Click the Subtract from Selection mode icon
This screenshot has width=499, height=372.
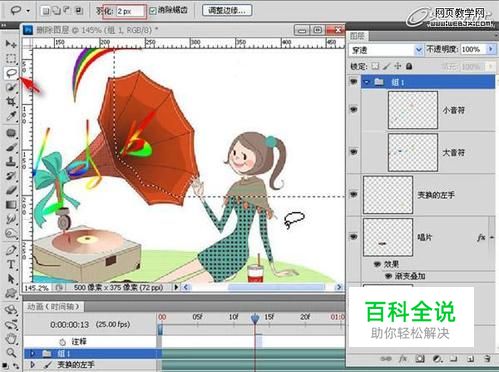tap(68, 11)
